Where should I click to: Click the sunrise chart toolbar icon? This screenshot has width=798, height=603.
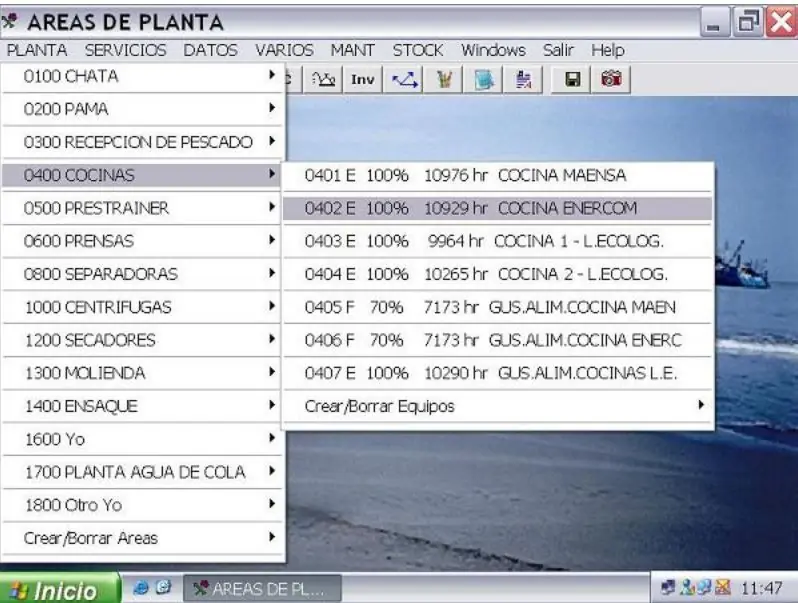[323, 79]
